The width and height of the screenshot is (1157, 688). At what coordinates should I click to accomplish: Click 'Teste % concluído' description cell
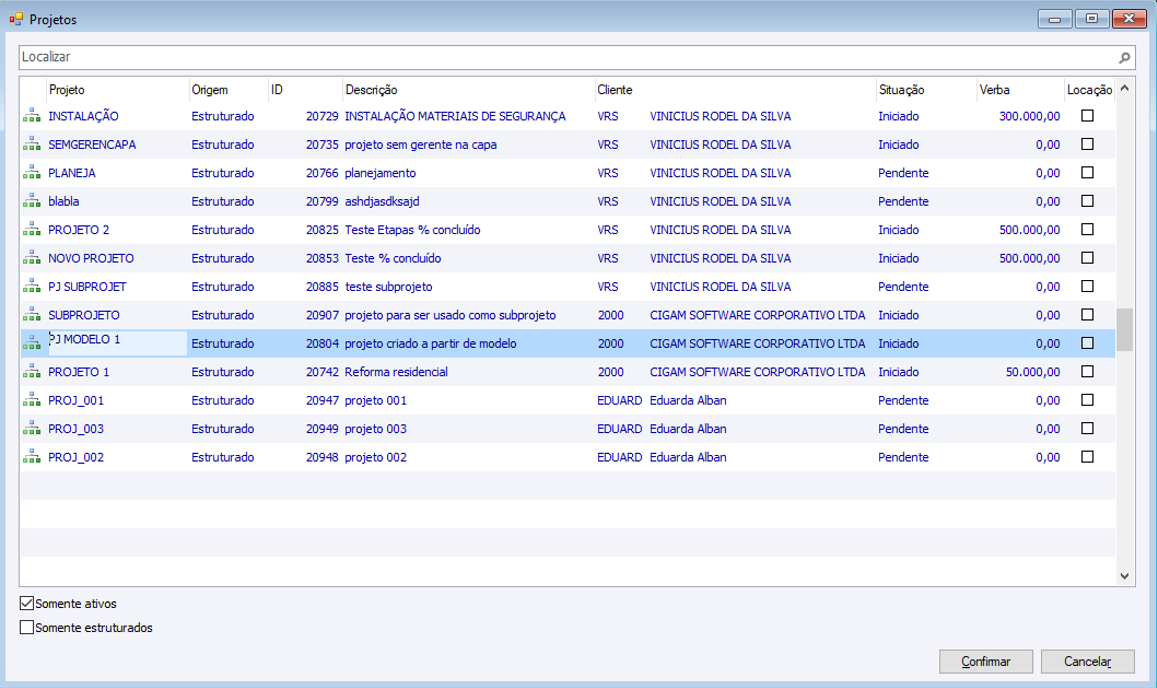(x=393, y=258)
